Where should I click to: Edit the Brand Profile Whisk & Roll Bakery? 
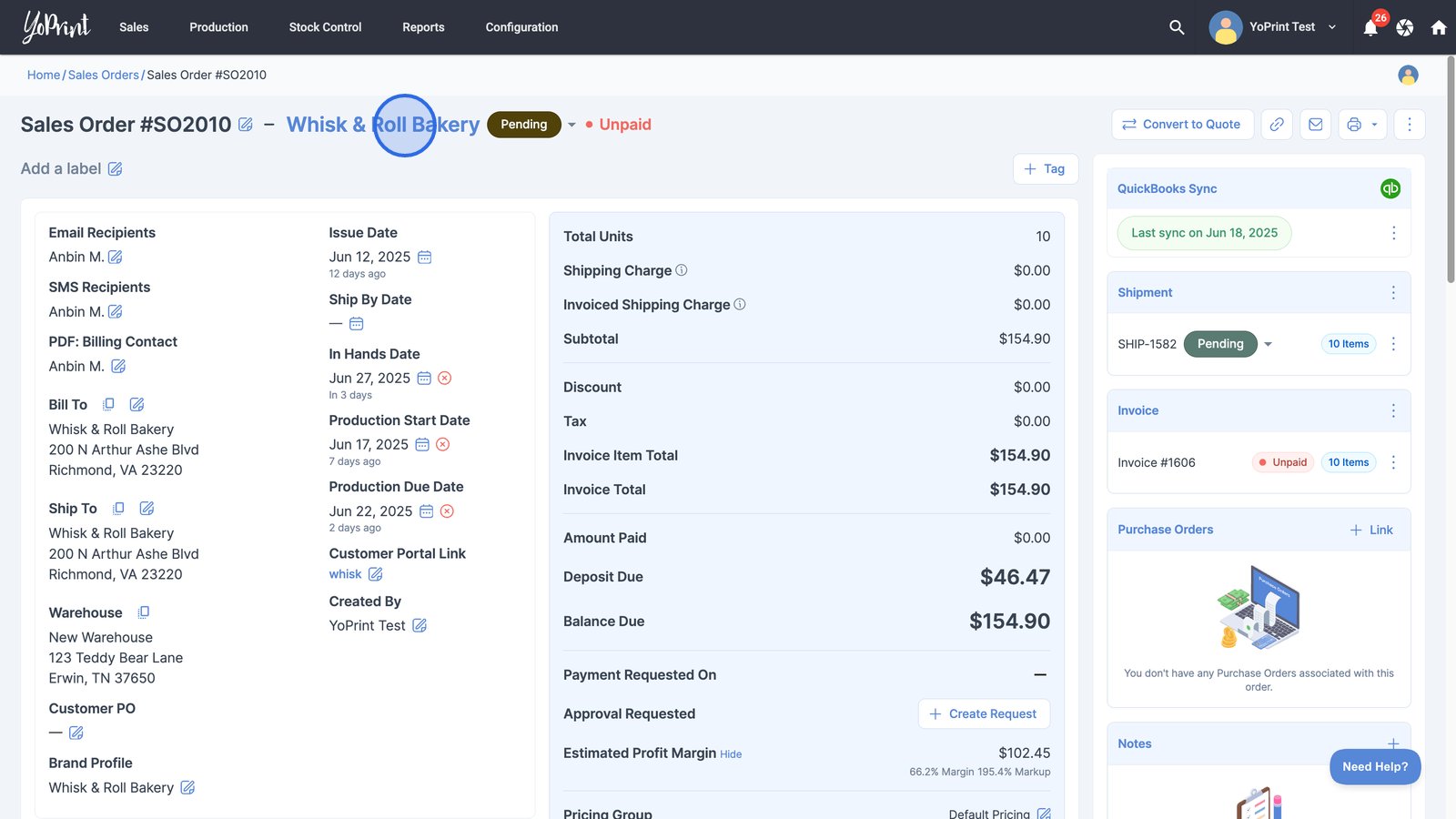coord(187,788)
